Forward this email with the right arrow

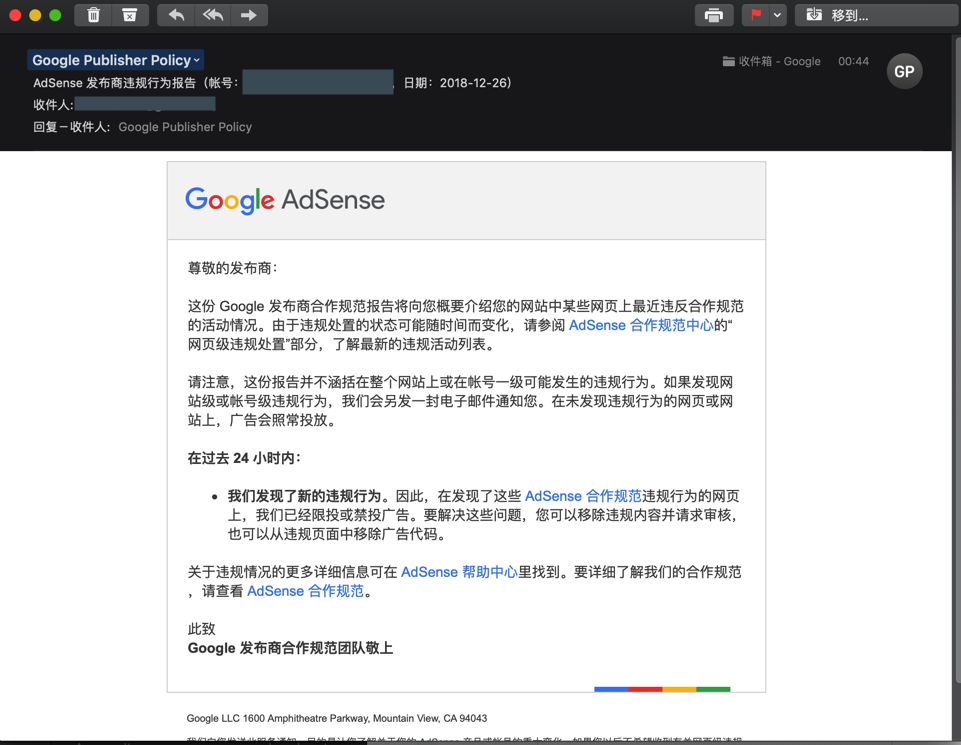coord(249,15)
